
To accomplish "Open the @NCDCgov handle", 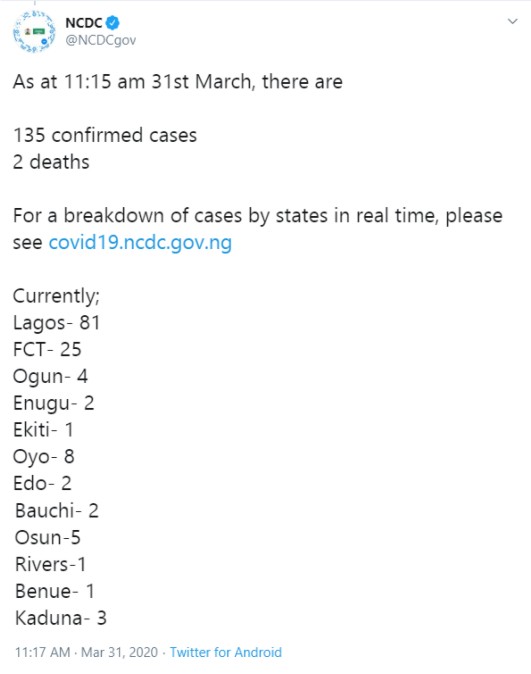I will click(101, 40).
